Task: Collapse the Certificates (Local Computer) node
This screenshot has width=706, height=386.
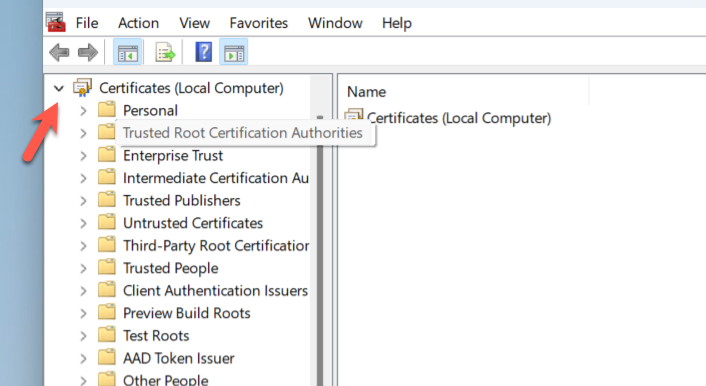Action: (59, 88)
